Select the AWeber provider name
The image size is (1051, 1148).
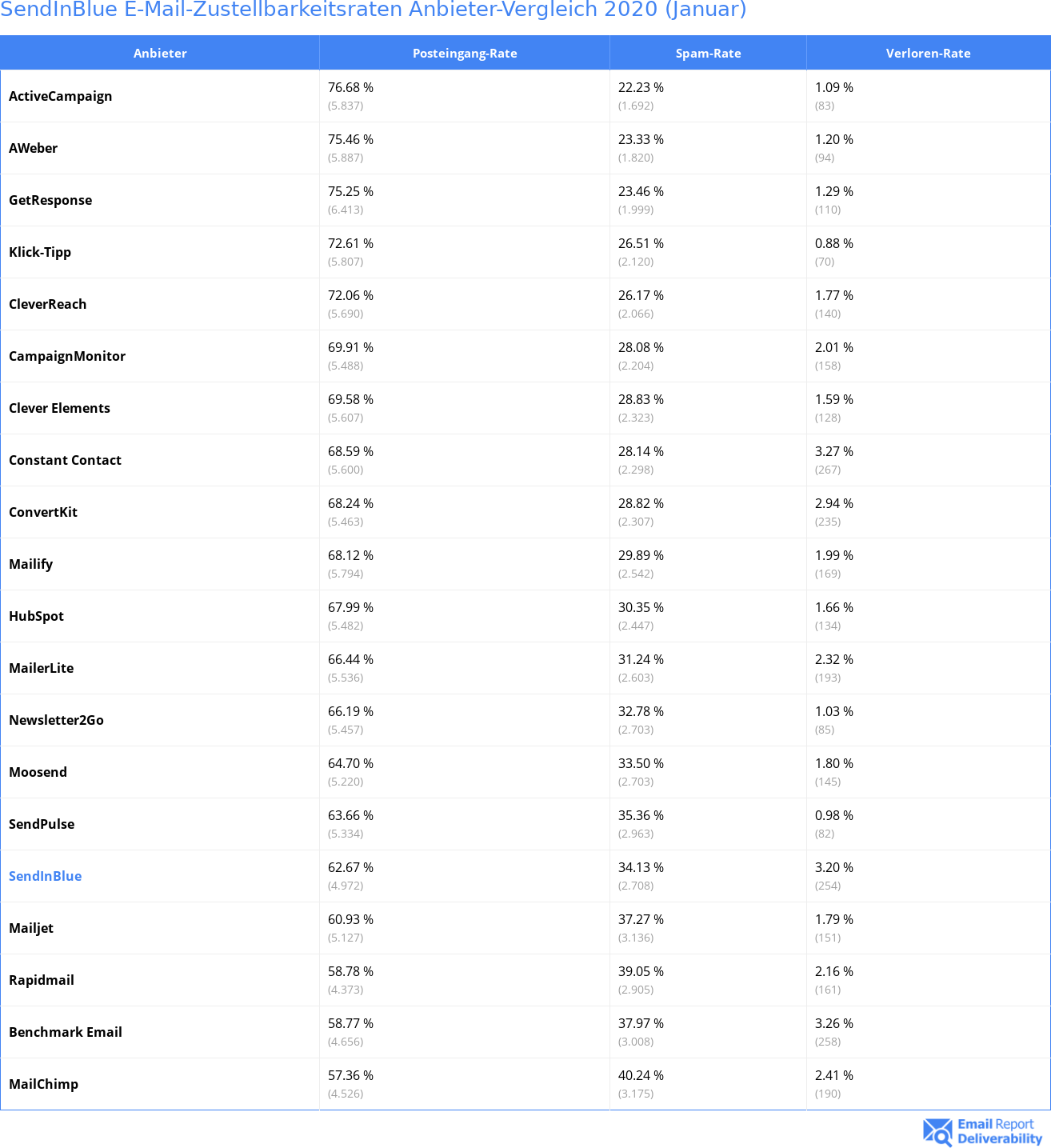33,148
